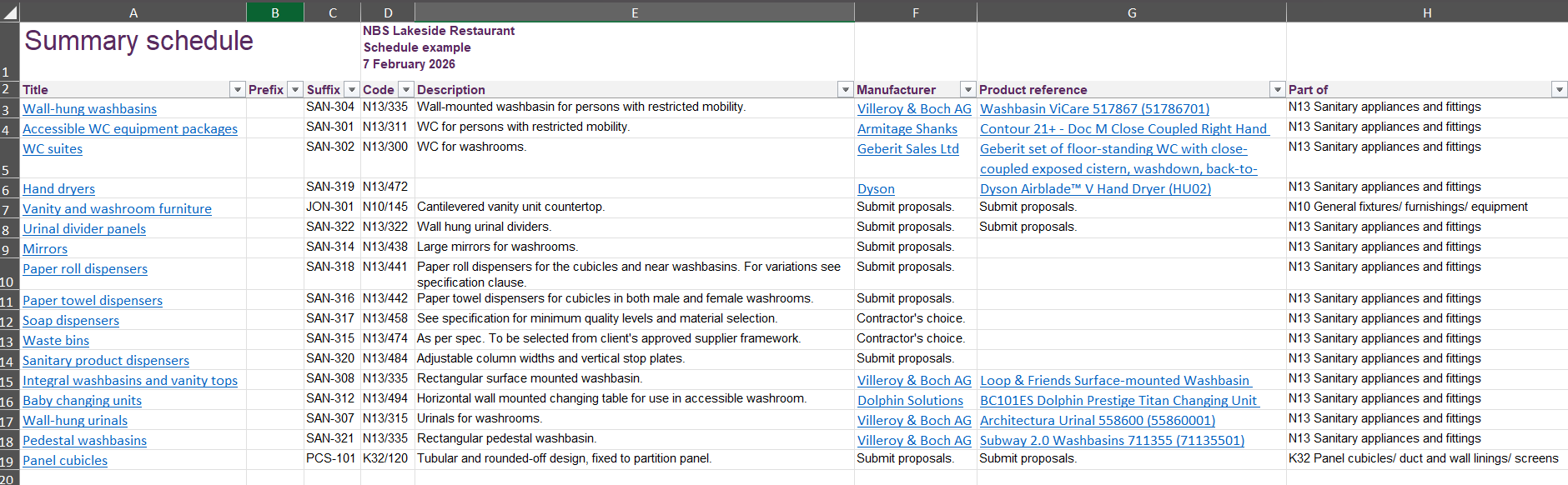The height and width of the screenshot is (485, 1568).
Task: Open the Manufacturer column filter dropdown
Action: (x=968, y=90)
